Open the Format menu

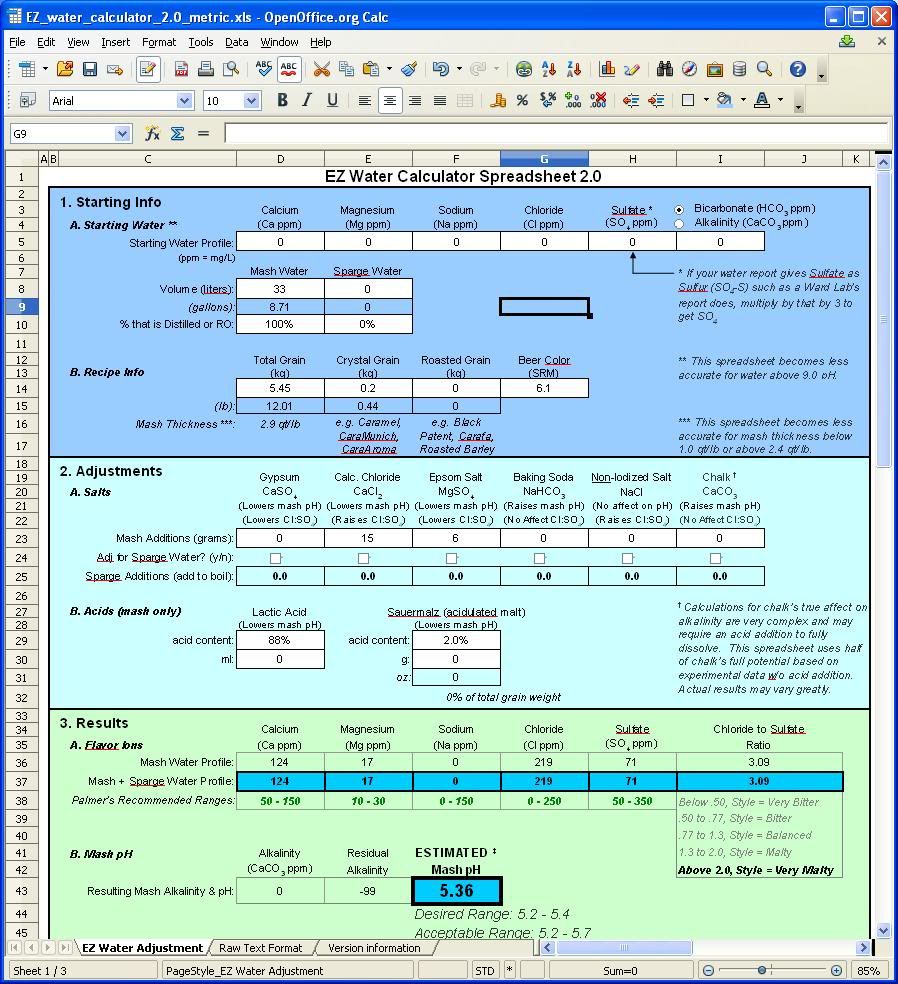coord(158,42)
